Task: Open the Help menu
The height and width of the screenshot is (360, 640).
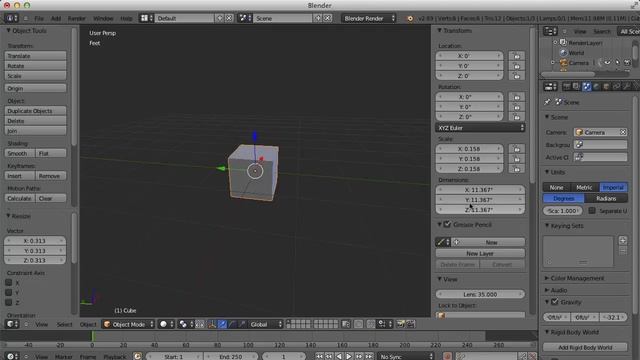Action: click(x=126, y=18)
